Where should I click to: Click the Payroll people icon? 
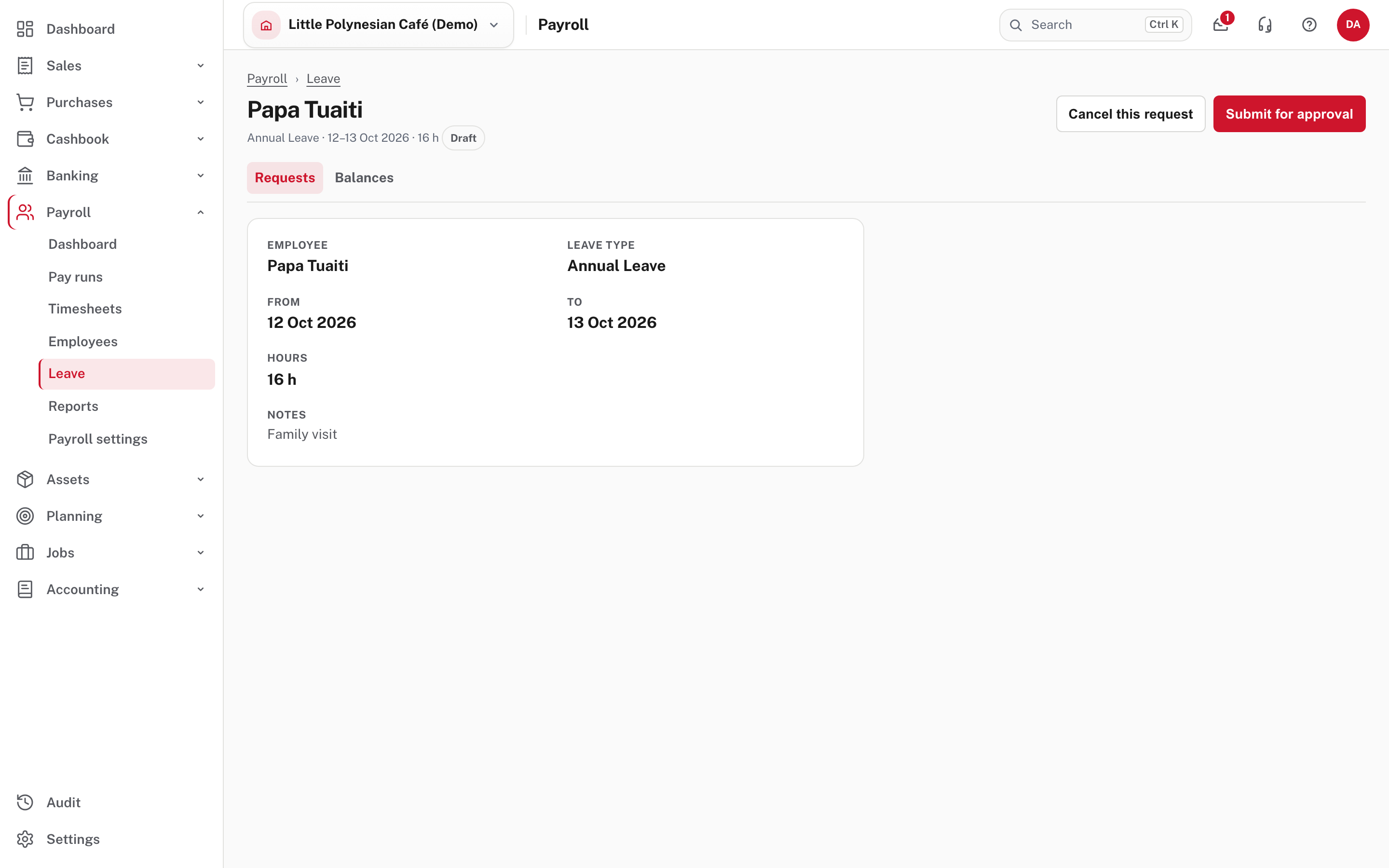pyautogui.click(x=25, y=212)
